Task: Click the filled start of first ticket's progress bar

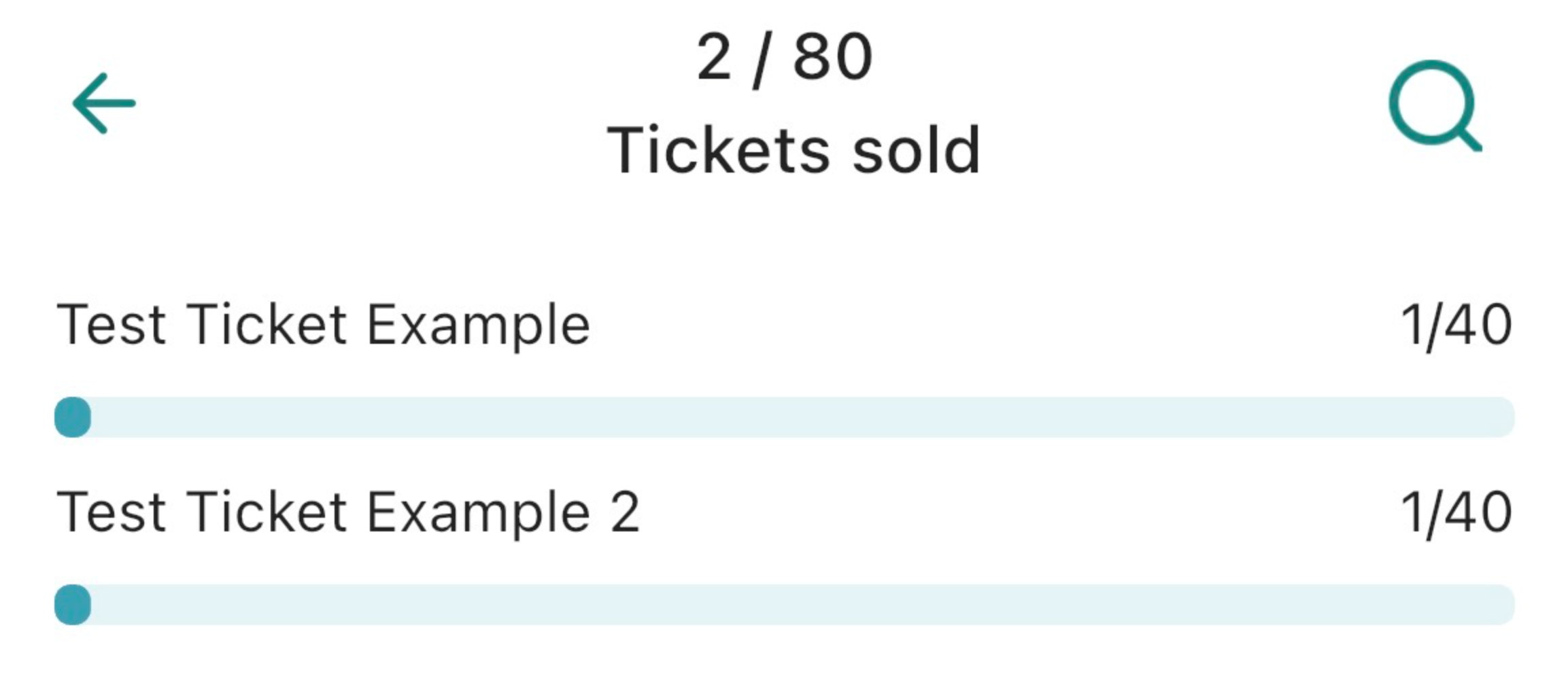Action: 73,417
